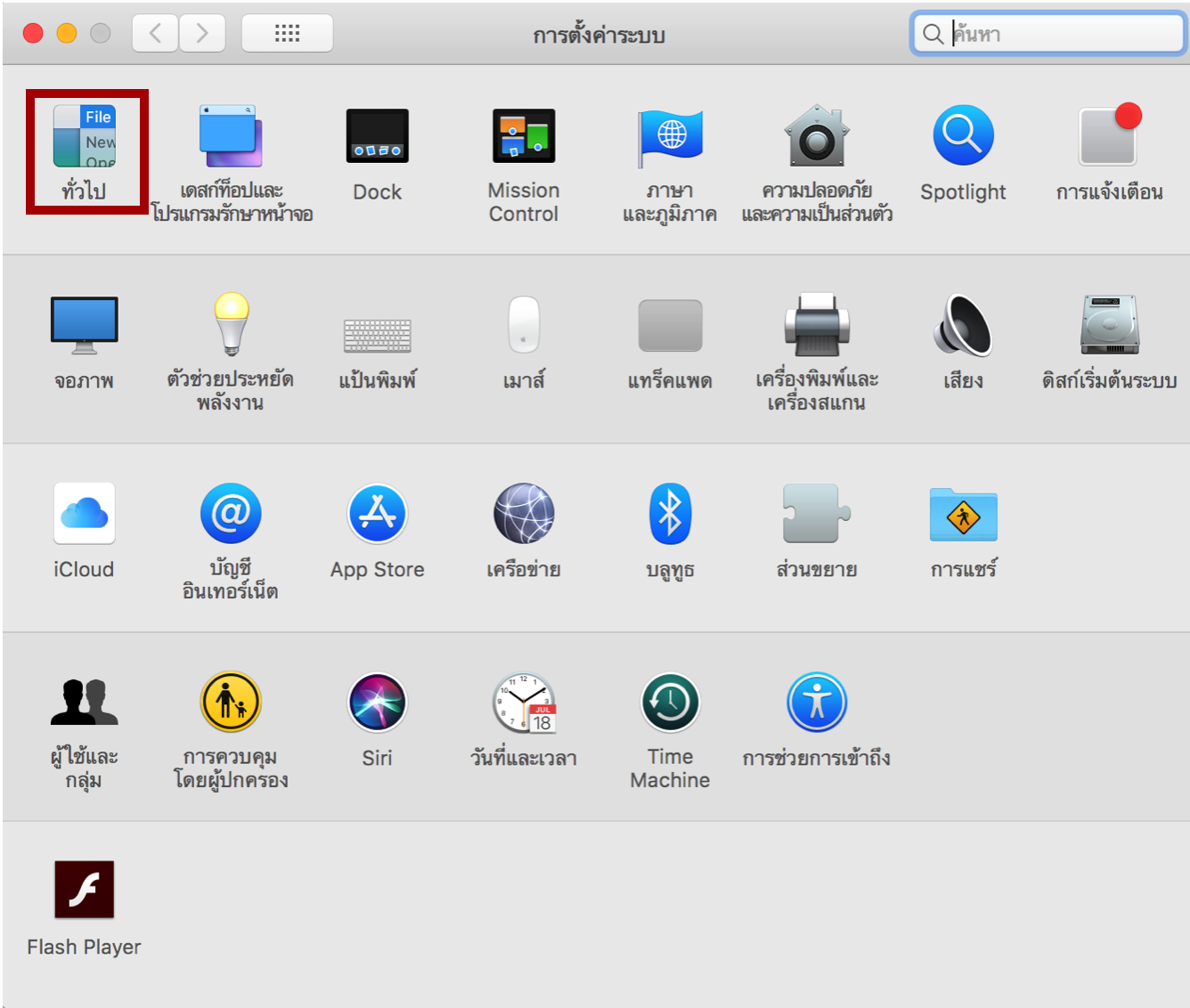Open Time Machine preferences
Viewport: 1190px width, 1008px height.
(x=670, y=703)
